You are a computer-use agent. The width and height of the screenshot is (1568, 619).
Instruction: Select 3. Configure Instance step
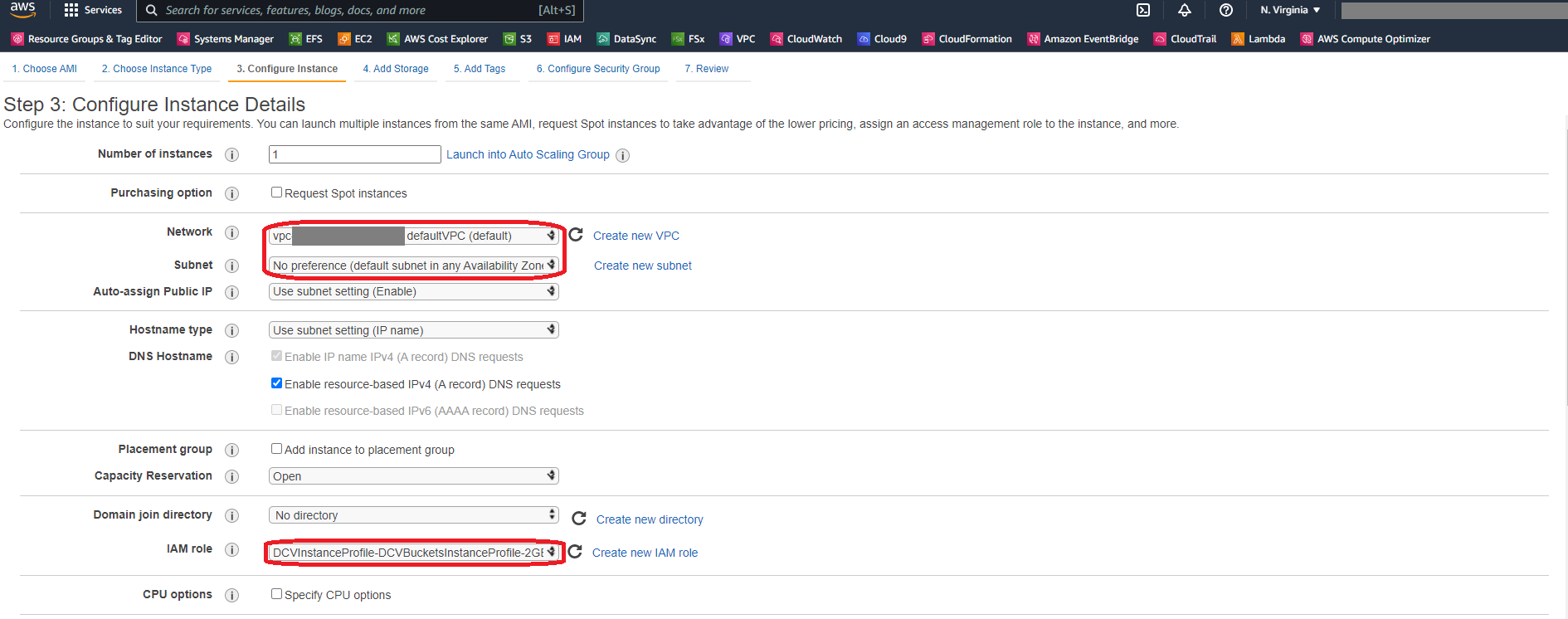click(x=287, y=69)
